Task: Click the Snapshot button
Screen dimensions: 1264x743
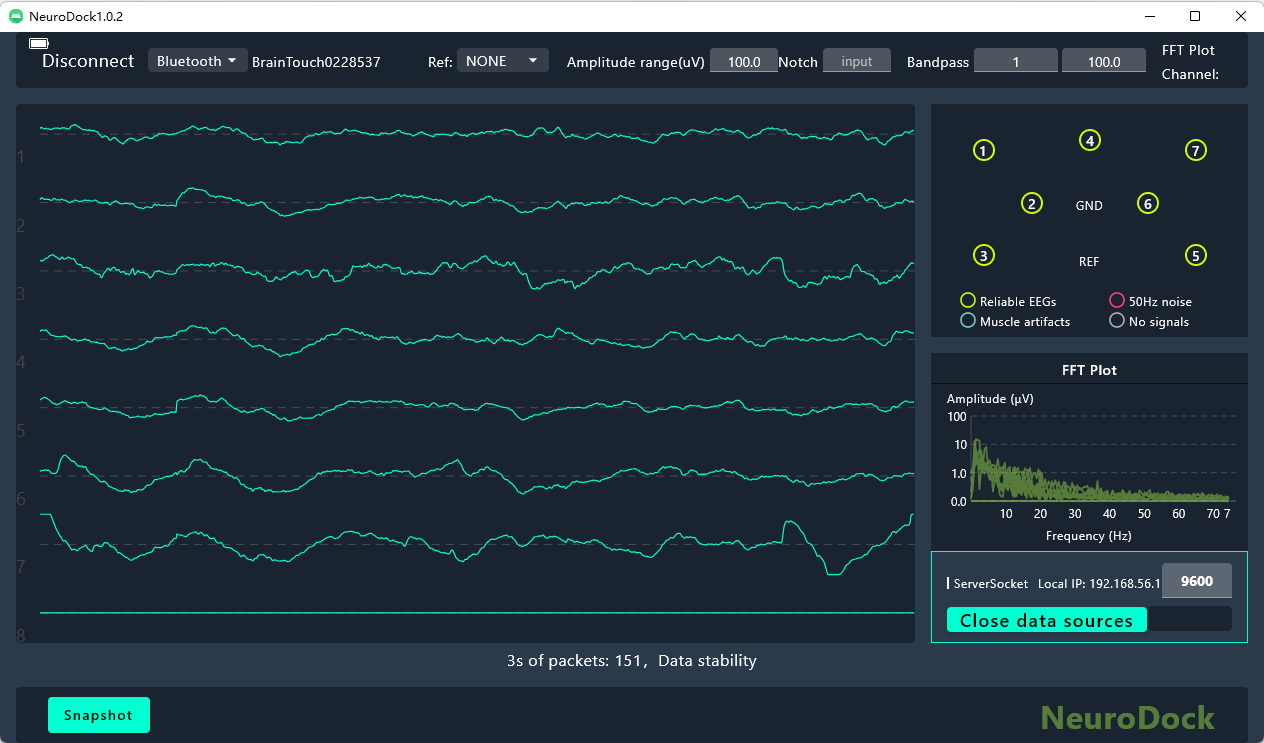Action: click(x=99, y=715)
